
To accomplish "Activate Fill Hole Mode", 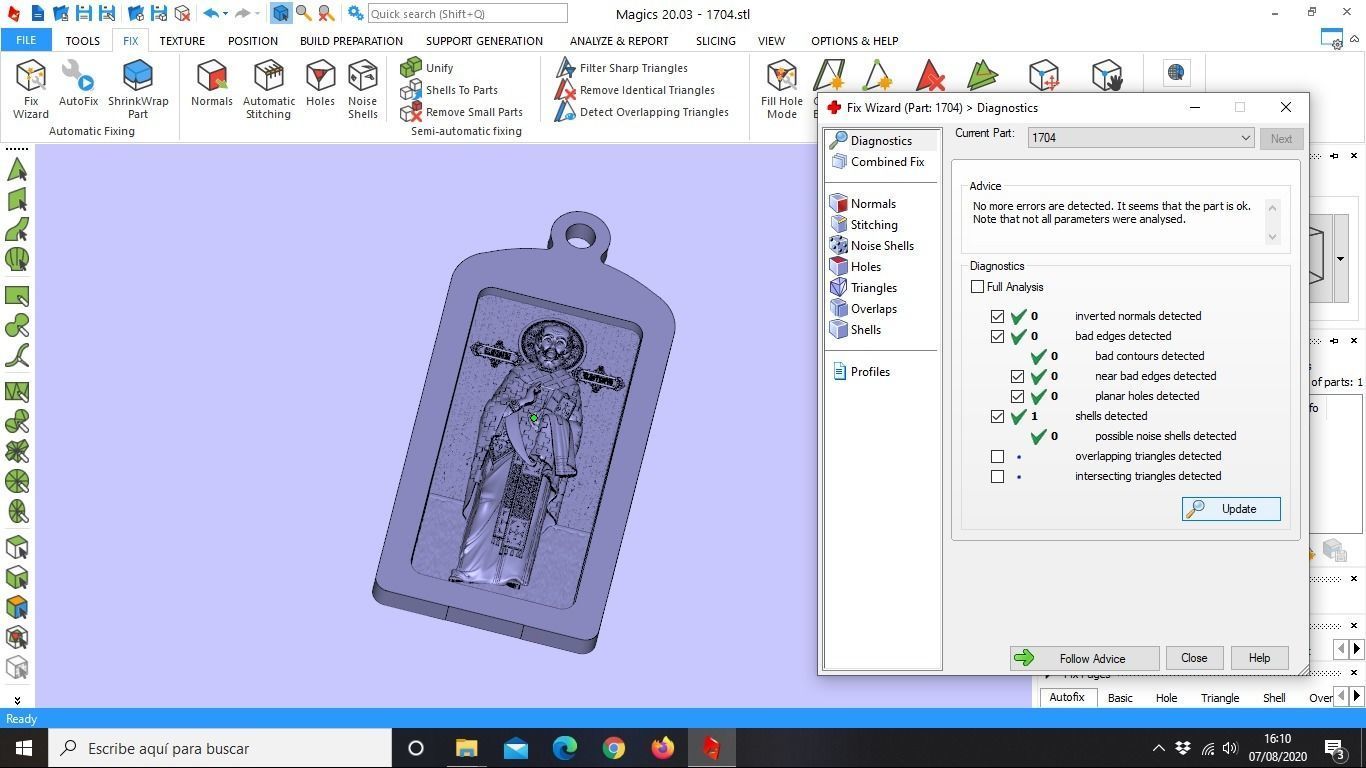I will point(782,89).
